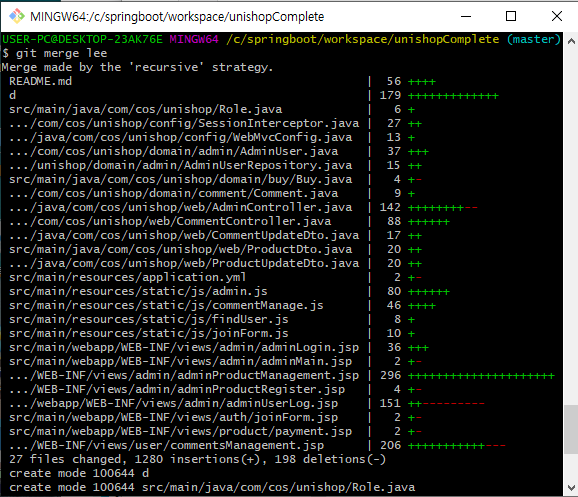
Task: Click the AdminUserRepository.java file path
Action: click(x=181, y=165)
